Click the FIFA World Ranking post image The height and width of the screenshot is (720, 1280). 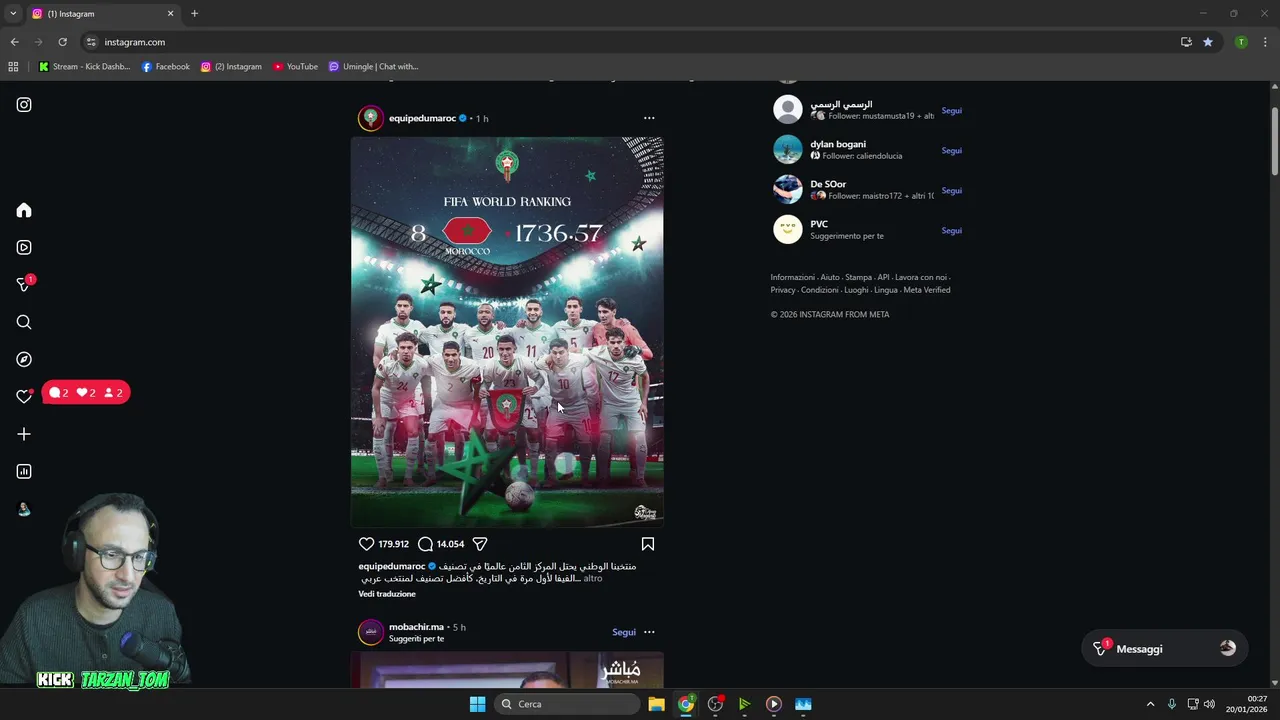507,332
